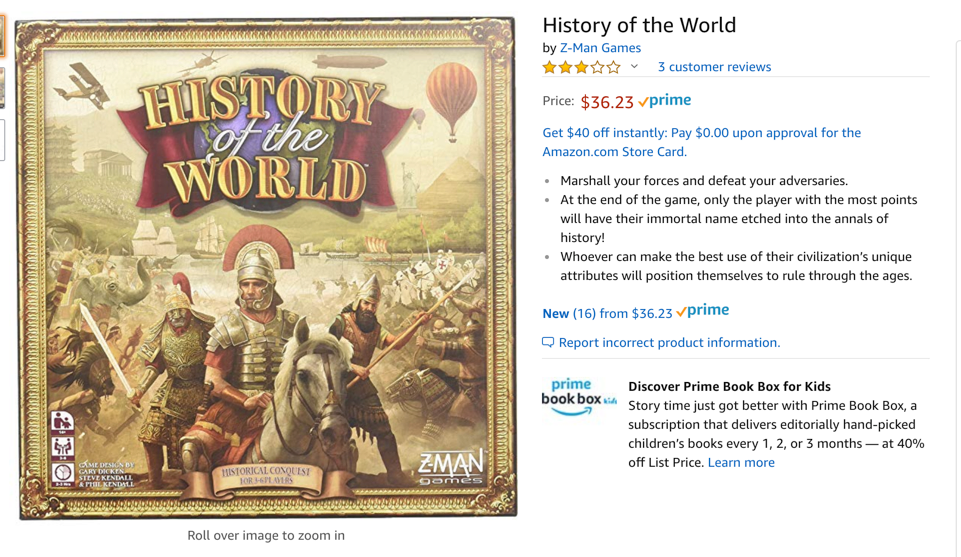Expand the ratings breakdown chevron
Screen dimensions: 961x557
[x=634, y=67]
